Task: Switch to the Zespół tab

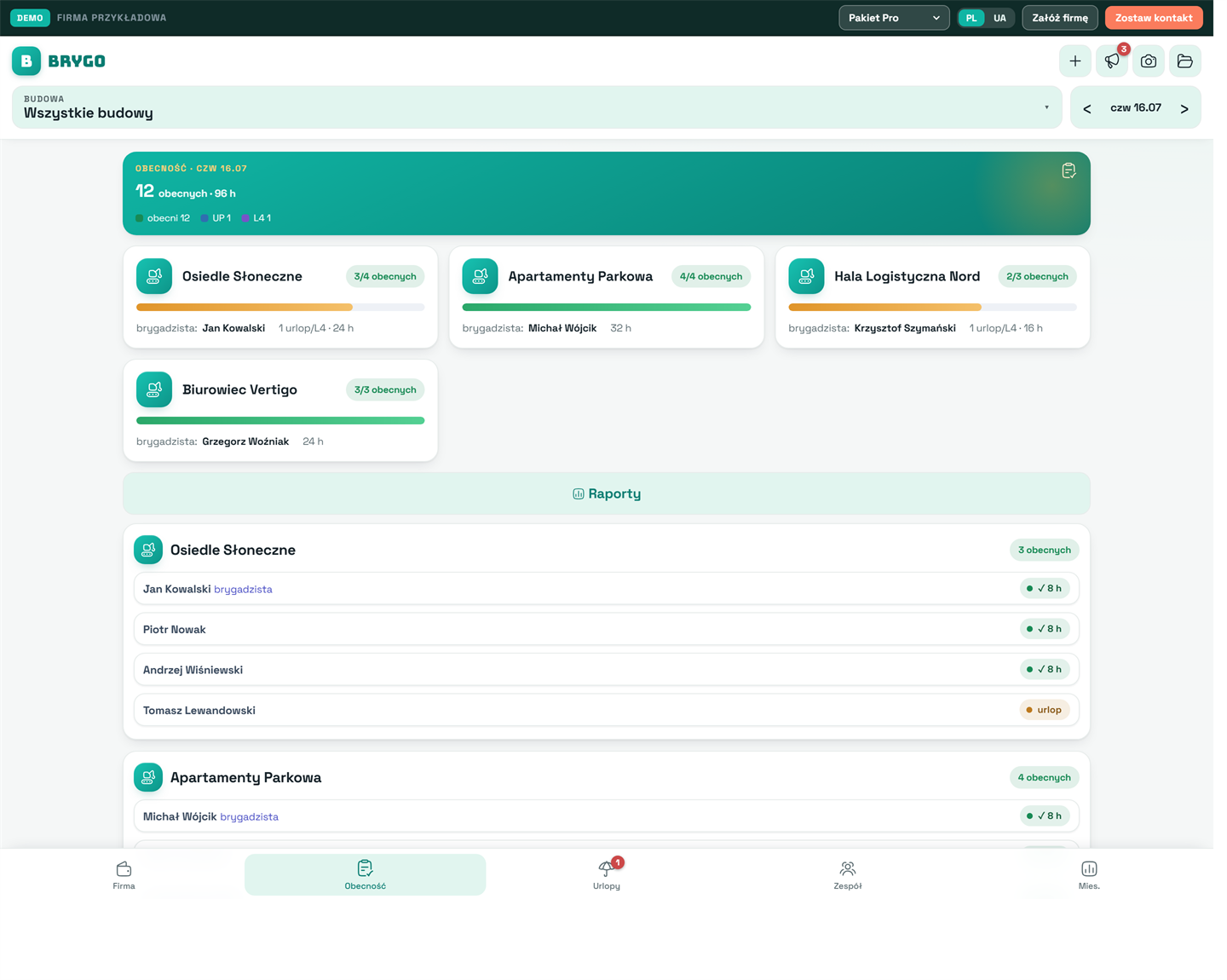Action: 848,874
